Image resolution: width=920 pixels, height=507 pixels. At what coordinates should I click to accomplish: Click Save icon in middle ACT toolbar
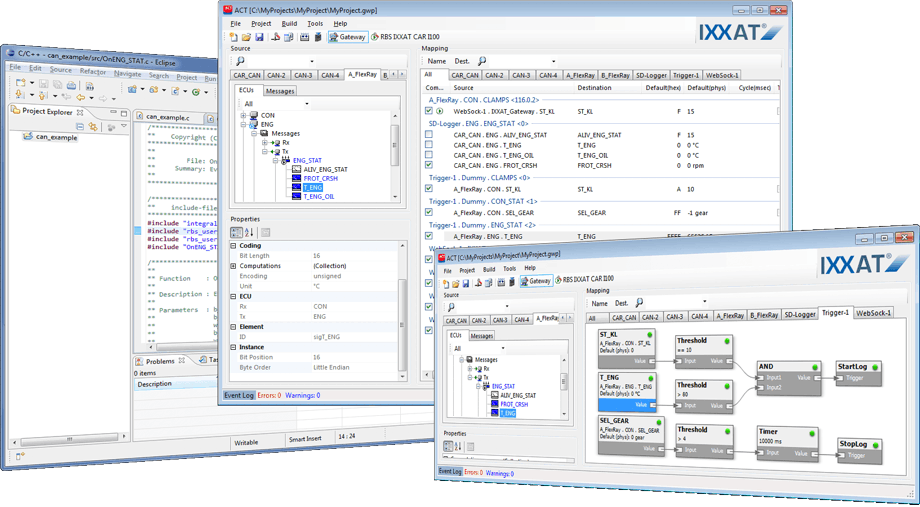click(x=258, y=37)
